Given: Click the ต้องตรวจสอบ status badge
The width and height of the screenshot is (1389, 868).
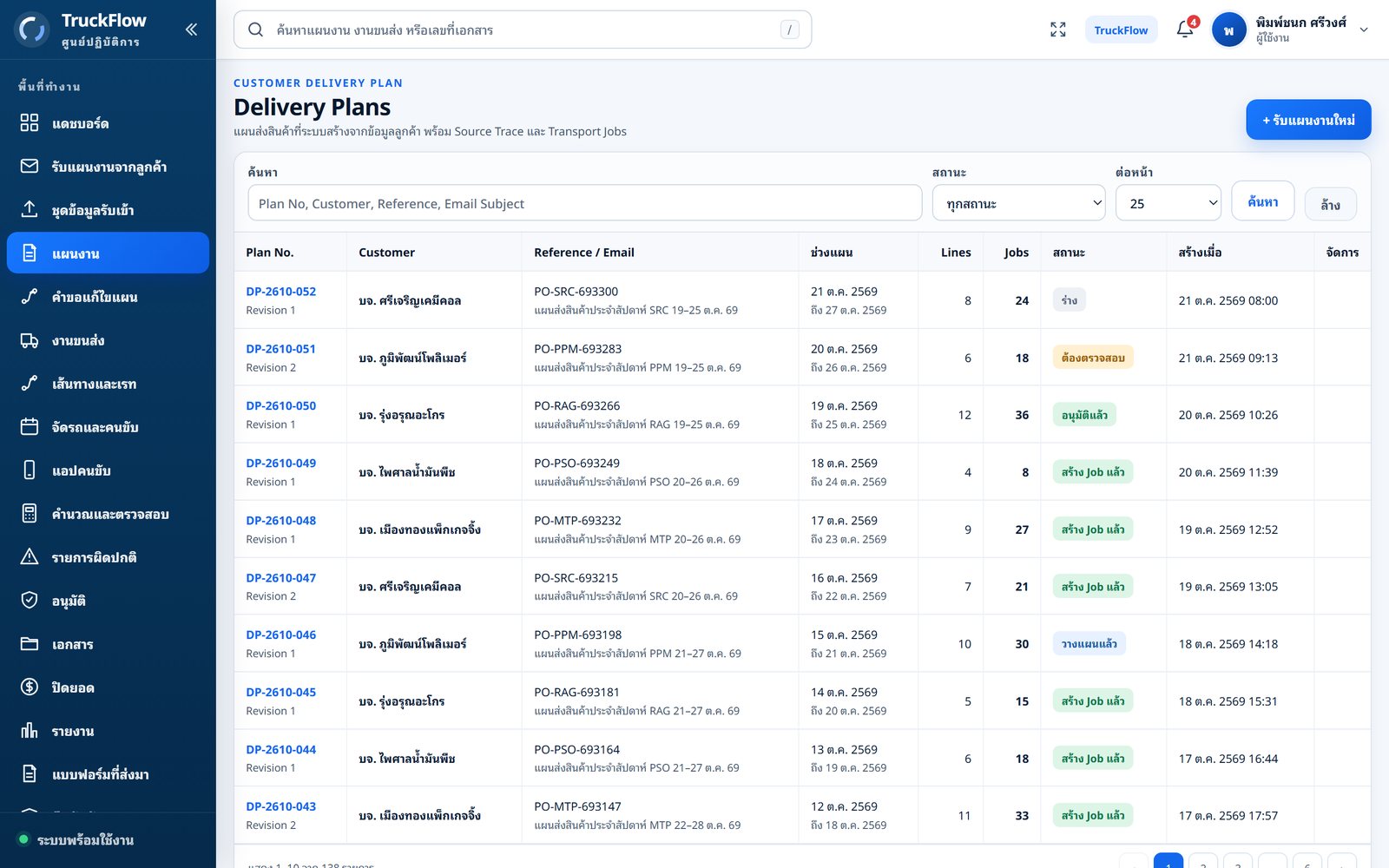Looking at the screenshot, I should [x=1093, y=358].
